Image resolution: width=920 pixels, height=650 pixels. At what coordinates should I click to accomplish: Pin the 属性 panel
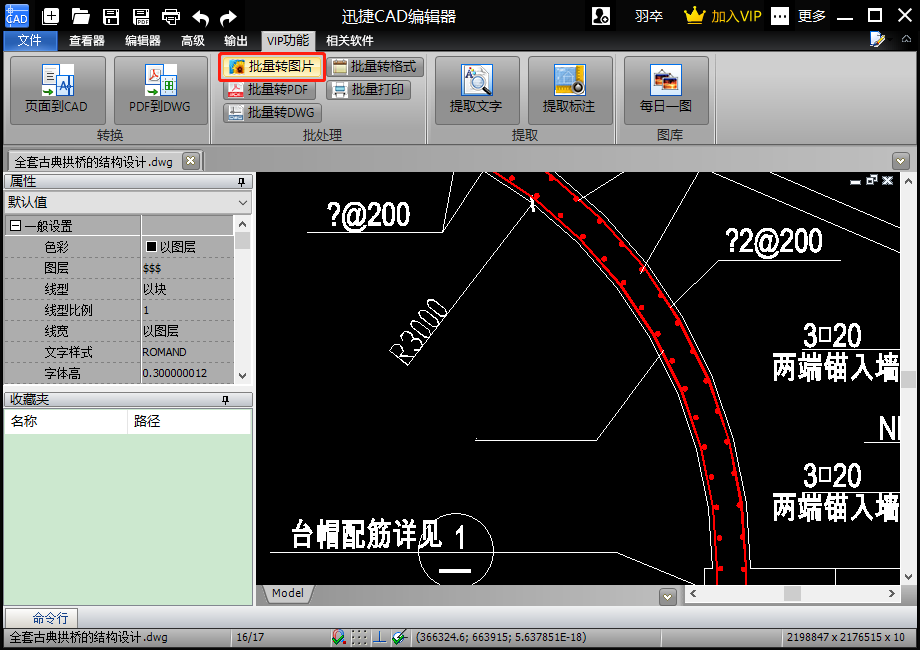click(241, 182)
